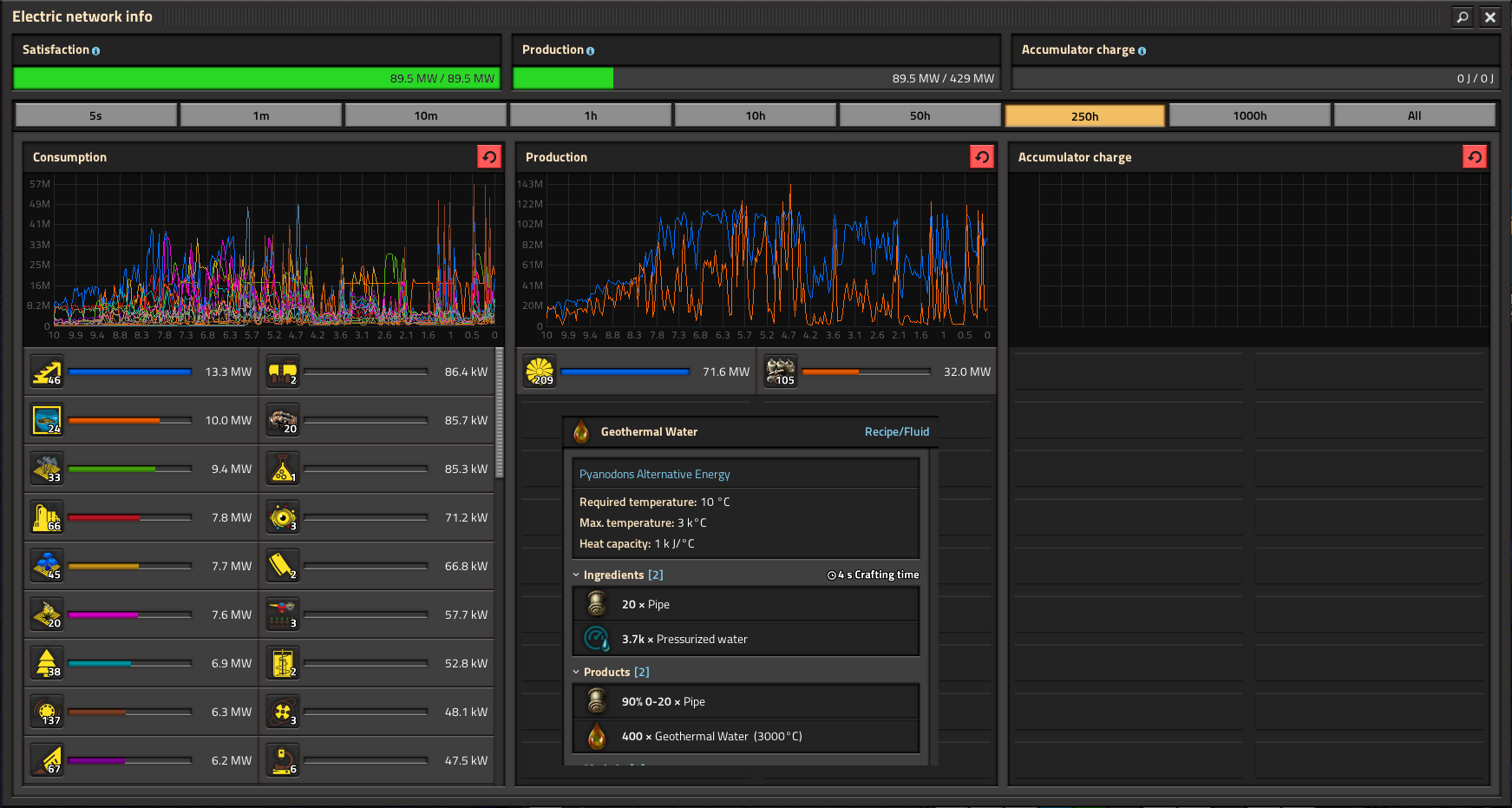Image resolution: width=1512 pixels, height=808 pixels.
Task: Switch to the 1000h time range
Action: (x=1249, y=115)
